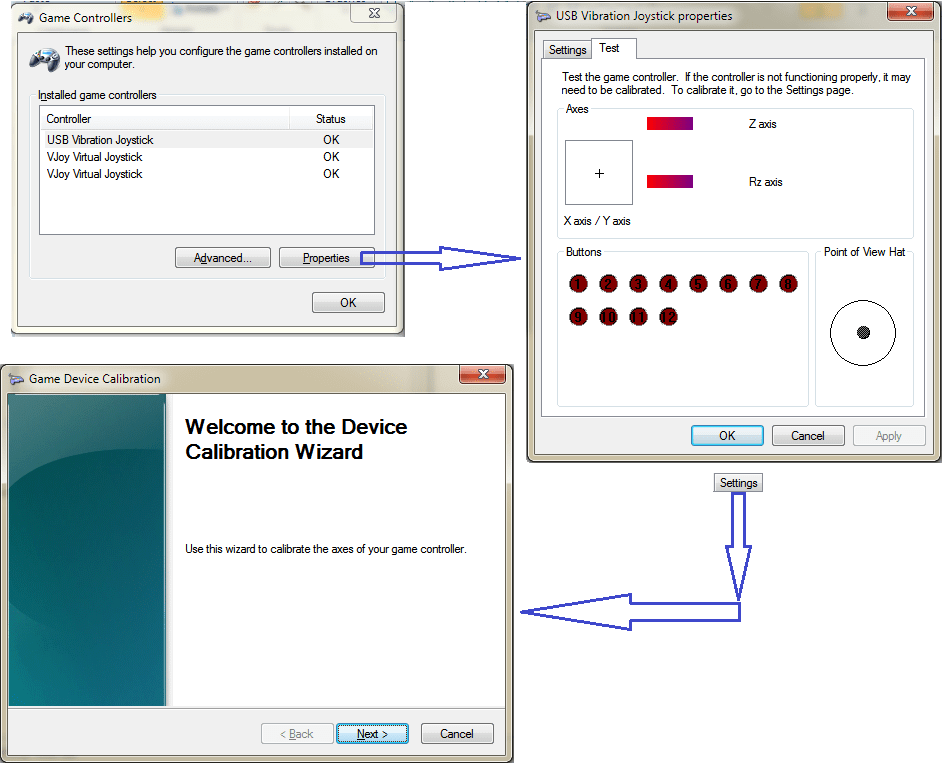The width and height of the screenshot is (942, 763).
Task: Open Advanced controller settings
Action: [223, 258]
